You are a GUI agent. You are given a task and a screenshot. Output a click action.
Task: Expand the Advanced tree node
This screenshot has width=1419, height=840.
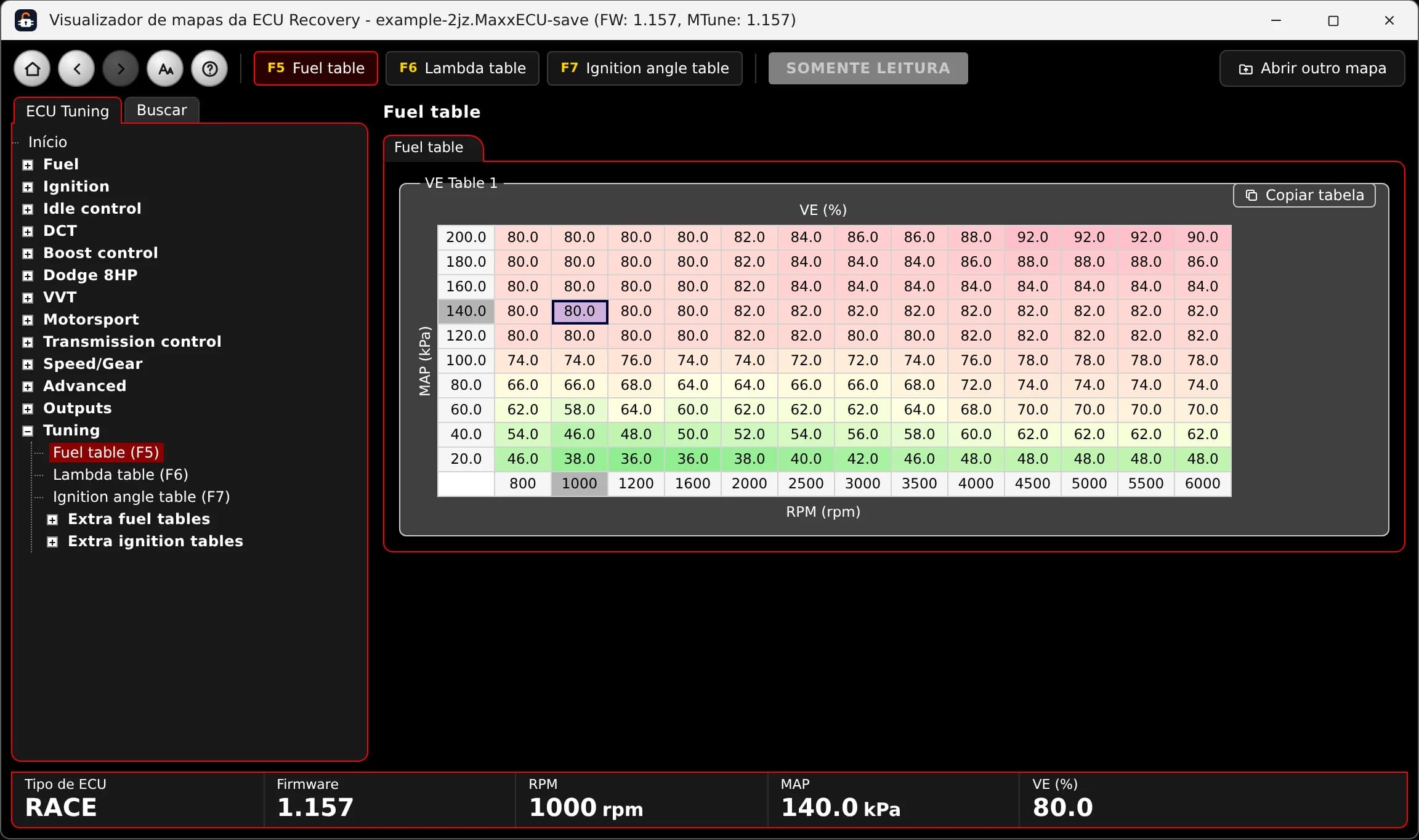pos(28,387)
